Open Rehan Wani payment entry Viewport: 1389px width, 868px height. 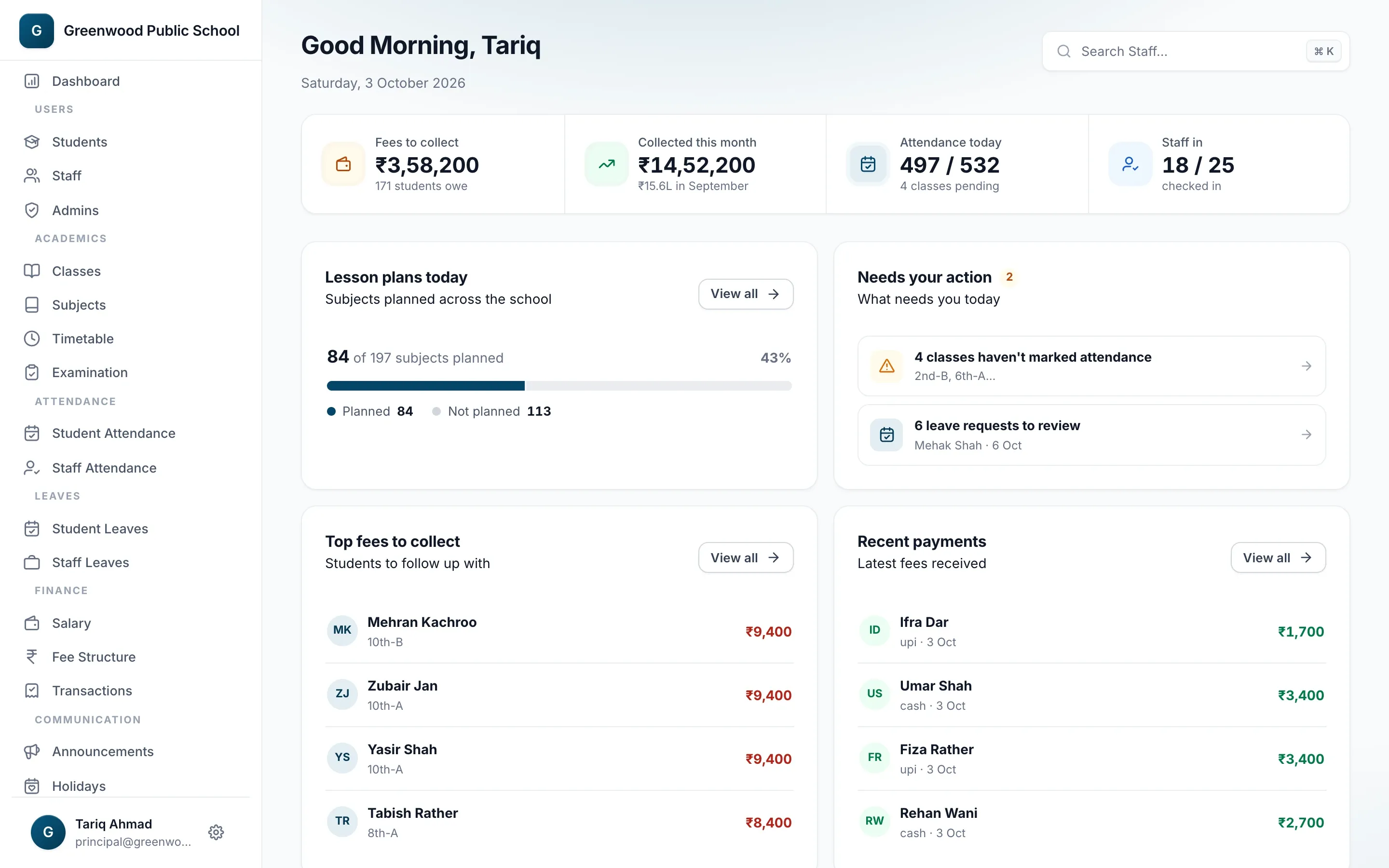click(1092, 822)
